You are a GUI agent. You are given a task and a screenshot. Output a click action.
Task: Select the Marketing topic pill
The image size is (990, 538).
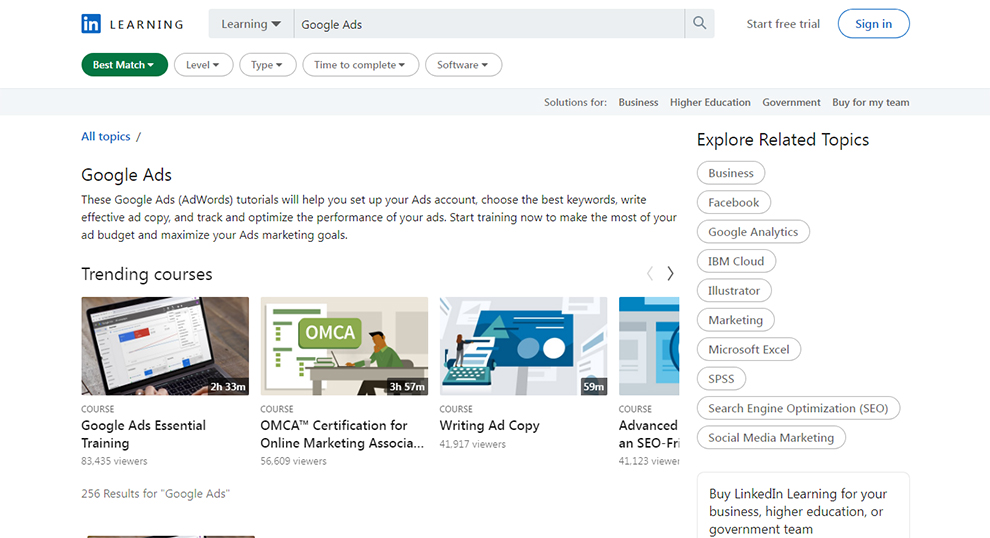click(736, 320)
